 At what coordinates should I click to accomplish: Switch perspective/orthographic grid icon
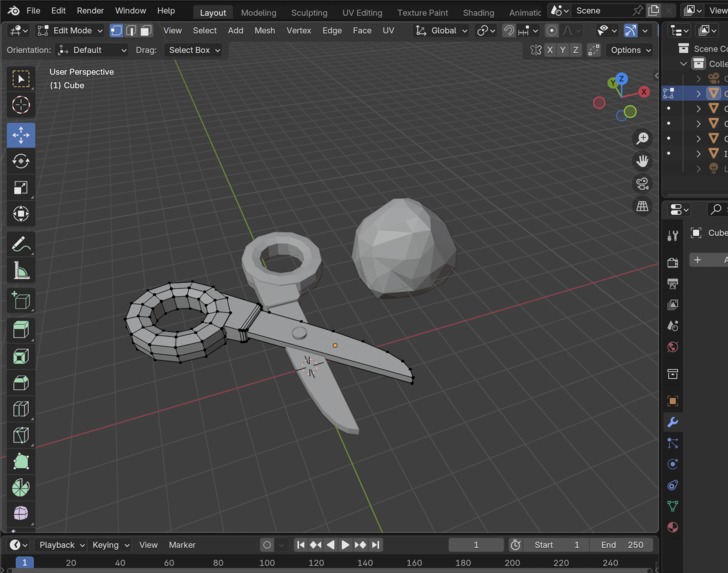tap(643, 206)
